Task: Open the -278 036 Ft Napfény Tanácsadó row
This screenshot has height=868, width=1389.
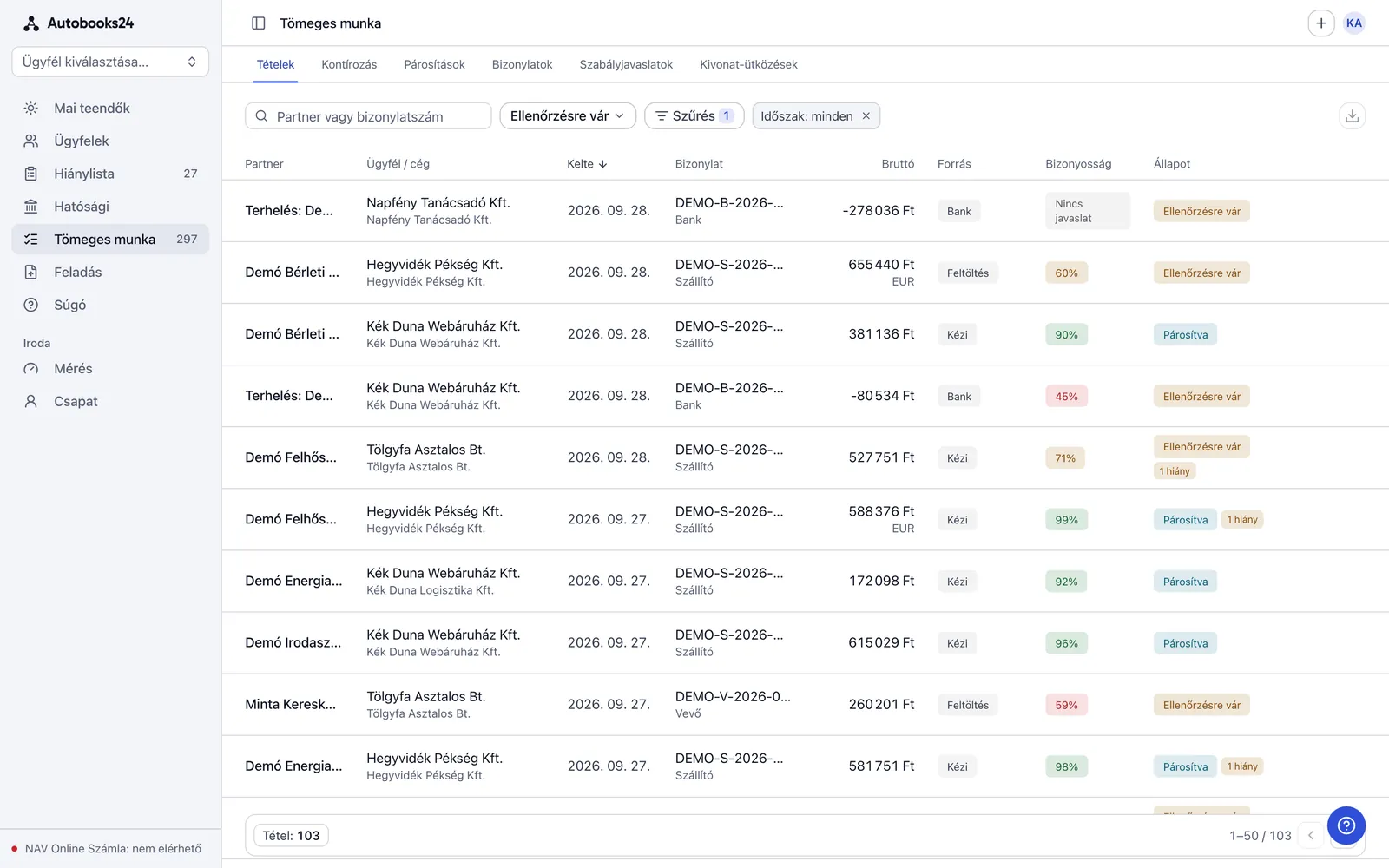Action: click(805, 211)
